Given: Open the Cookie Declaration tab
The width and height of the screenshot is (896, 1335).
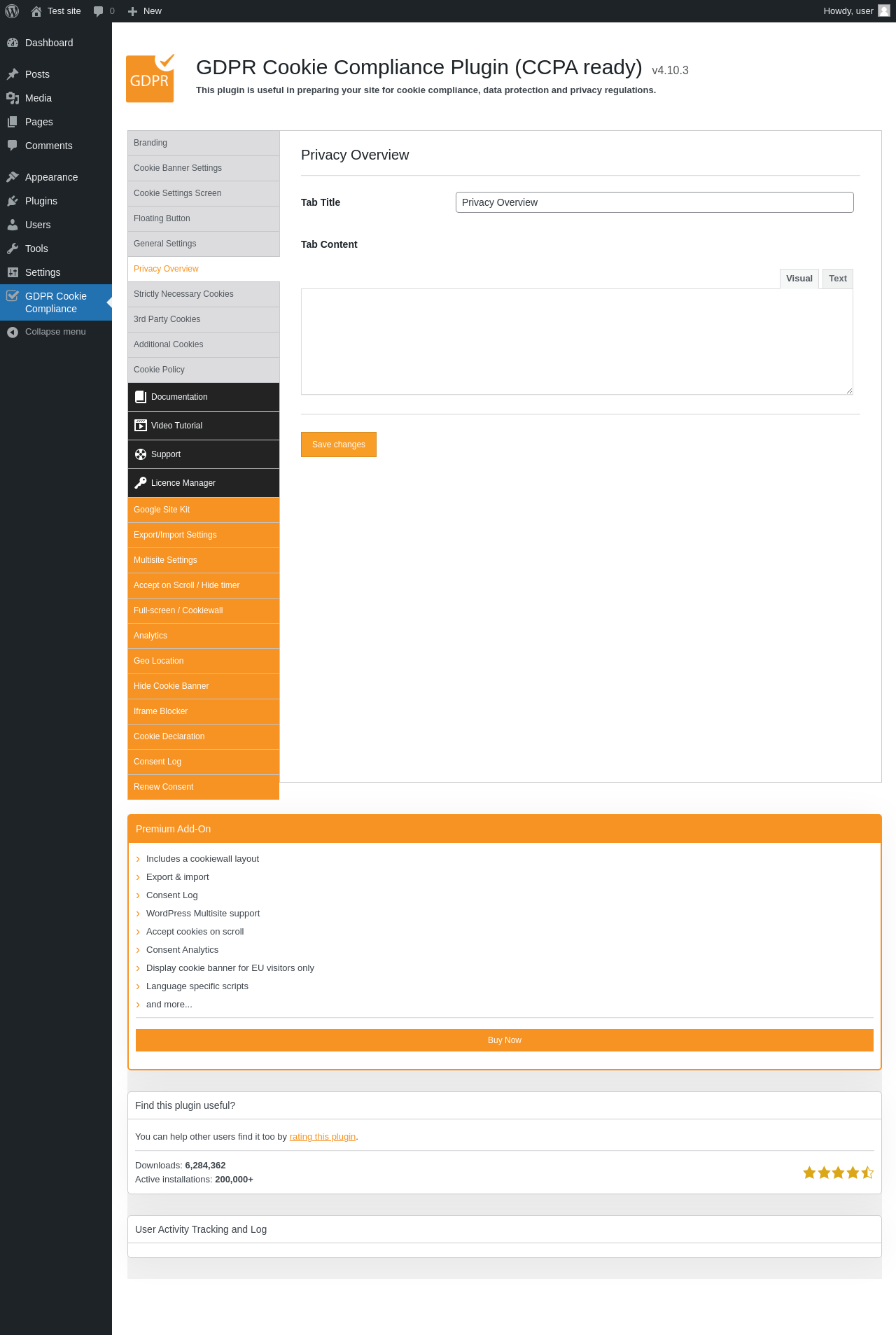Looking at the screenshot, I should pos(204,736).
